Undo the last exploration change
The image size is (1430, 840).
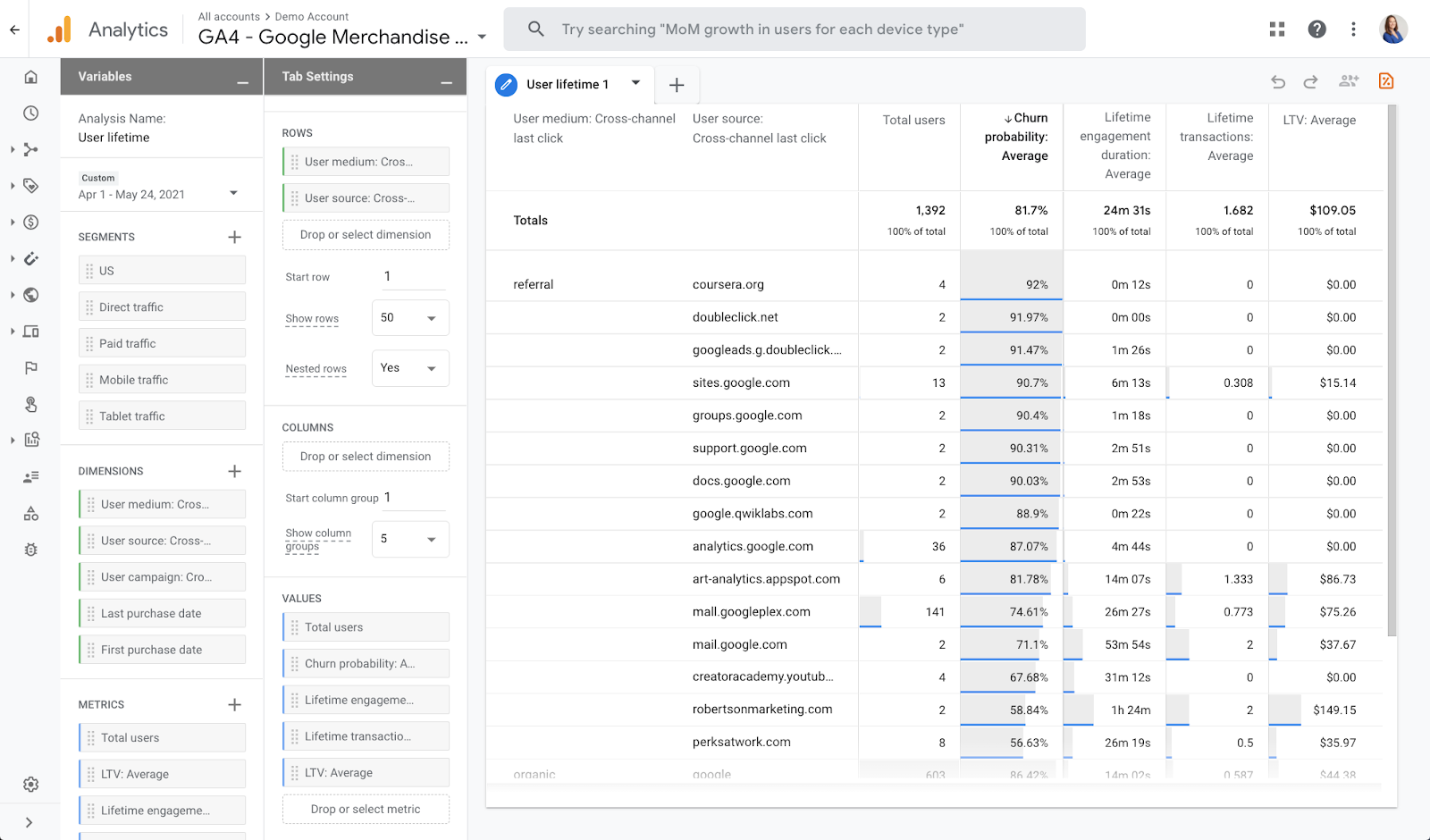click(1278, 82)
